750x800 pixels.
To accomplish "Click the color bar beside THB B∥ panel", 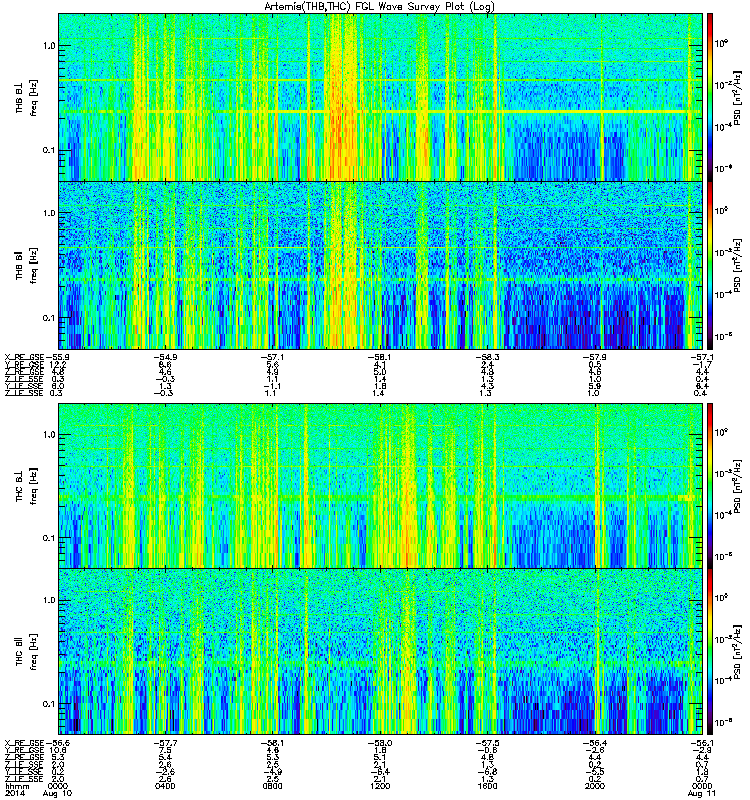I will [710, 265].
